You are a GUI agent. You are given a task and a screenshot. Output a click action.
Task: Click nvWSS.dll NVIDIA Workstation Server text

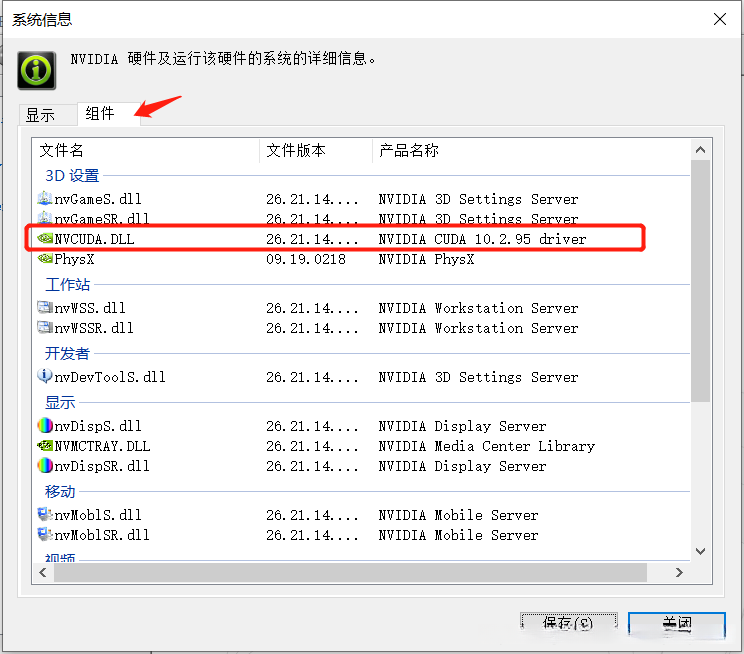point(478,308)
